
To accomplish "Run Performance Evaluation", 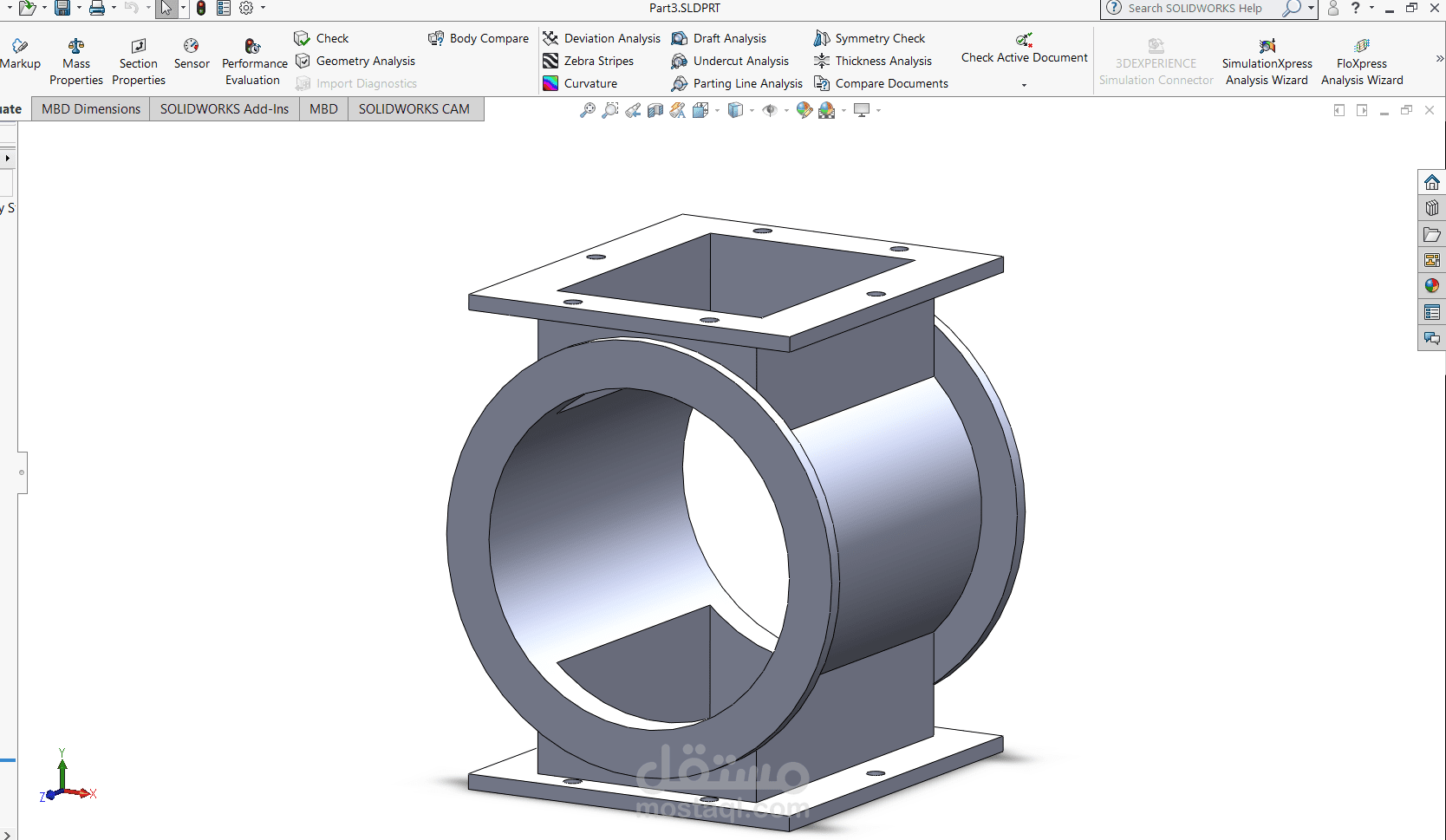I will tap(253, 62).
